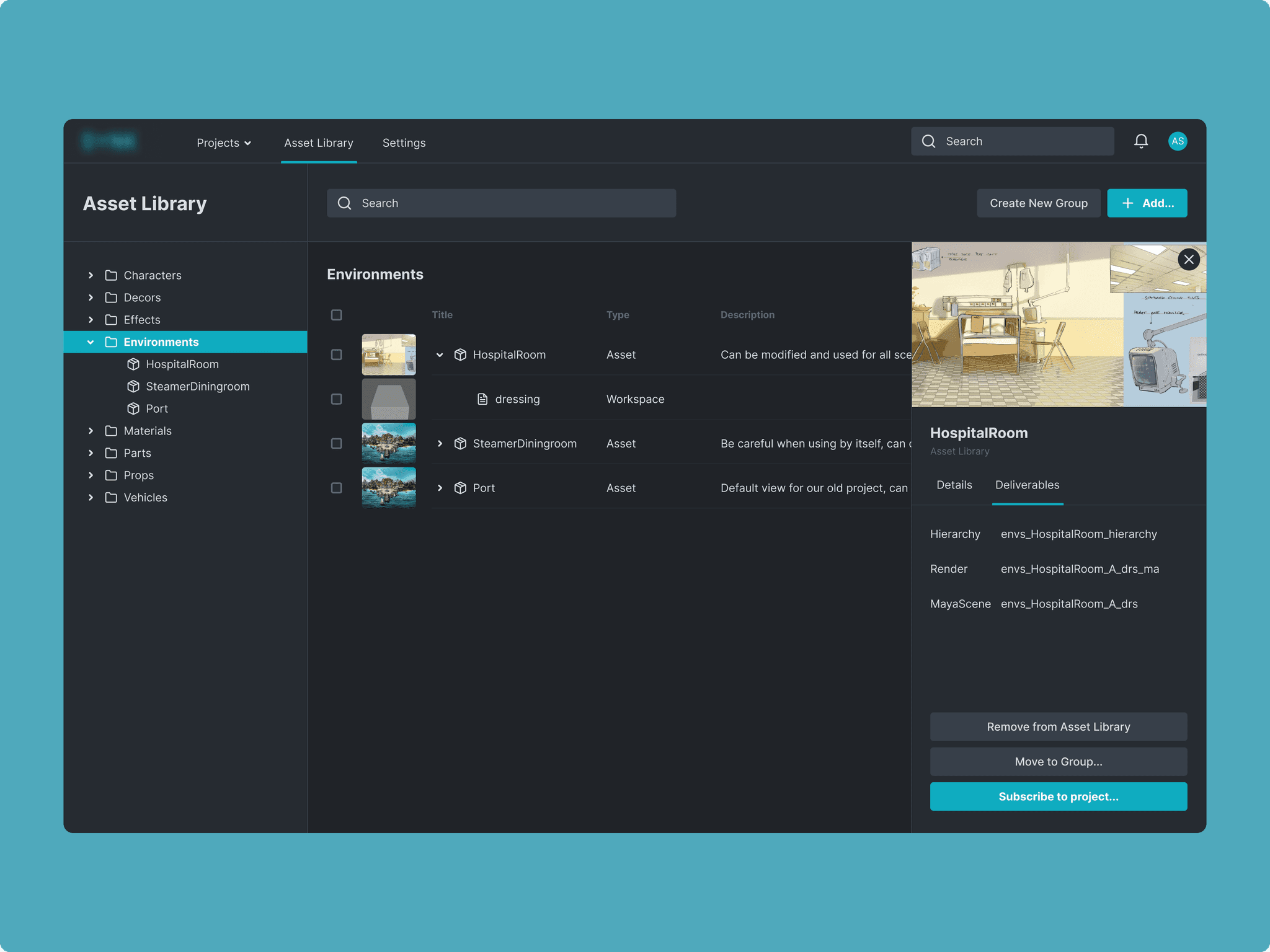Expand the Materials folder in tree
The width and height of the screenshot is (1270, 952).
[91, 431]
